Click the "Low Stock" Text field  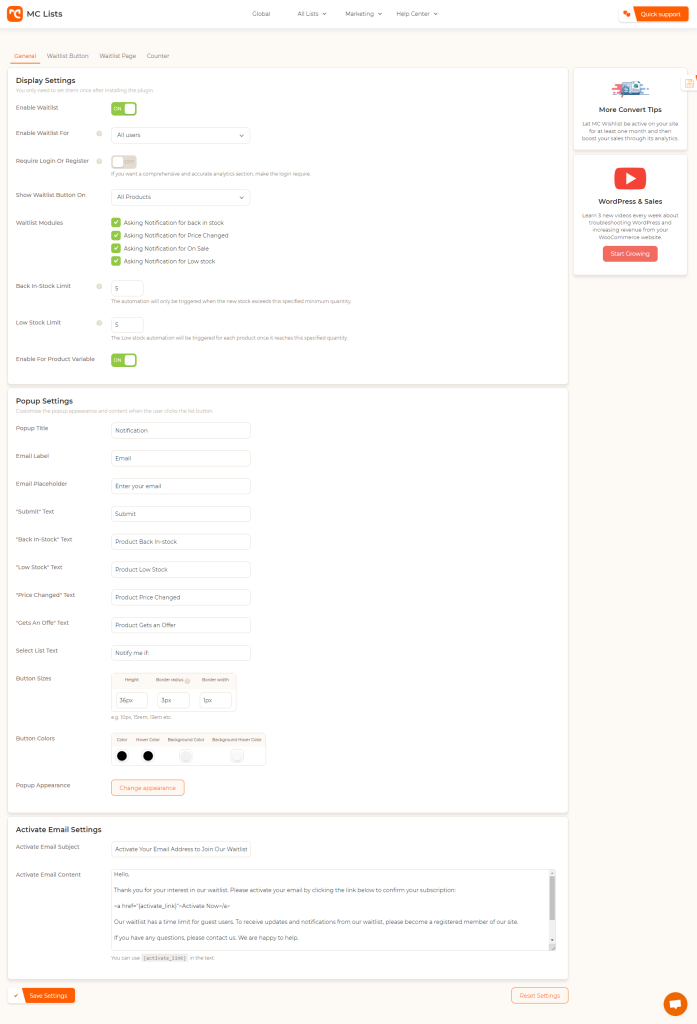click(180, 569)
